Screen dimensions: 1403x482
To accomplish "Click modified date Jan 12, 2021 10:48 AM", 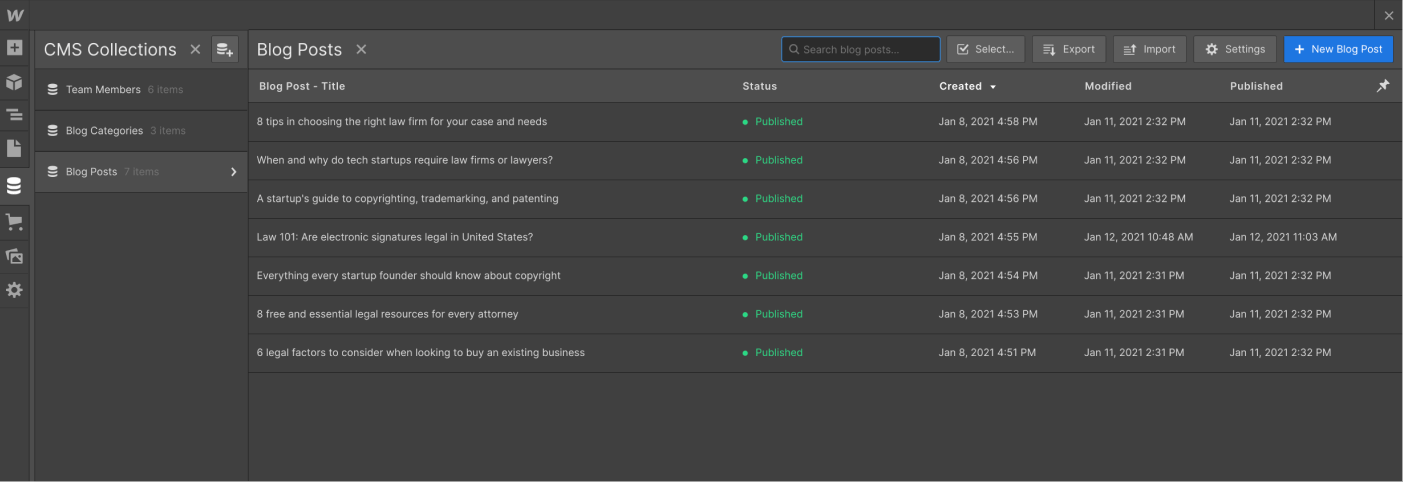I will coord(1139,237).
